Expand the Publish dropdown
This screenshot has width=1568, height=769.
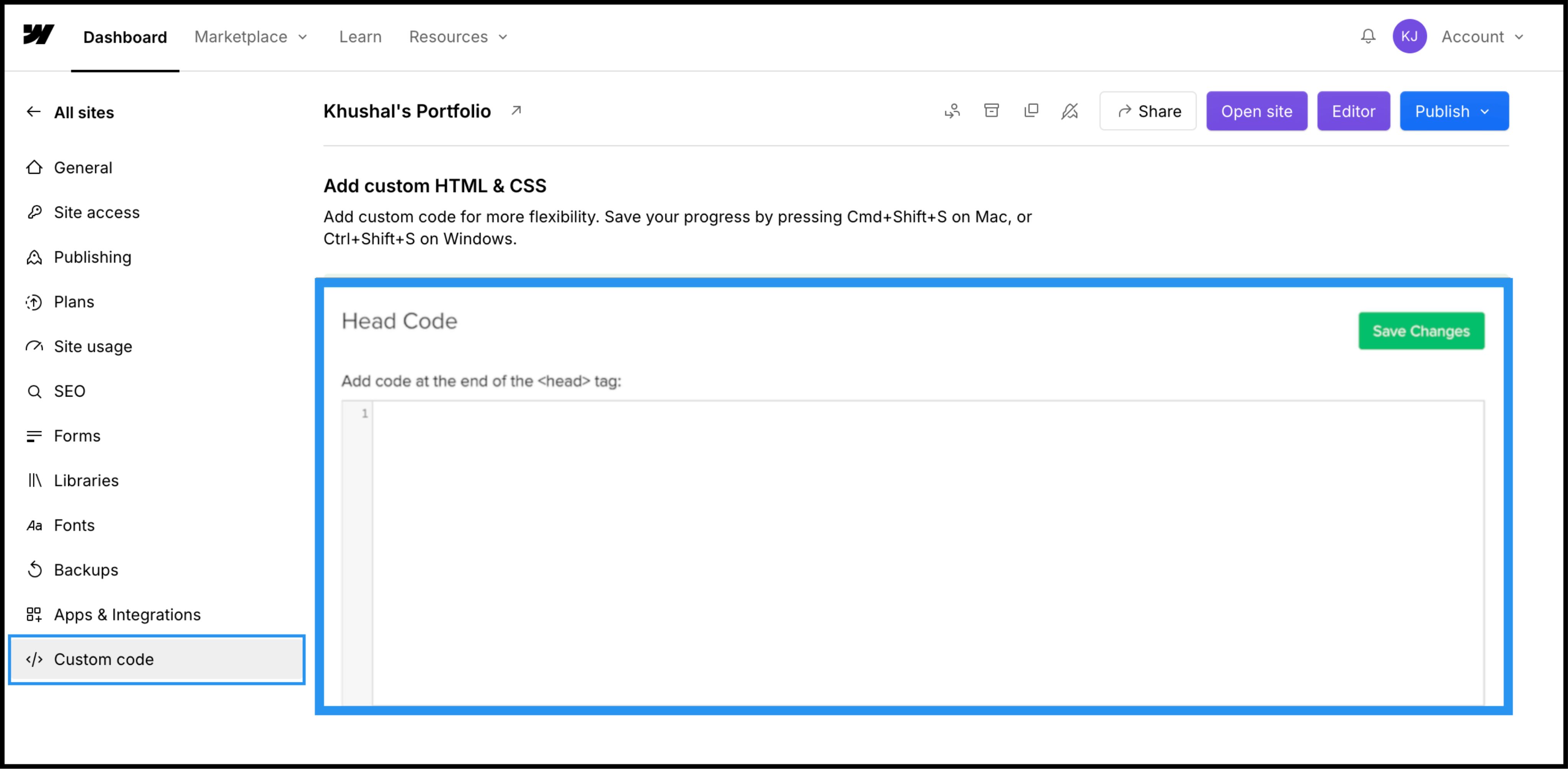[x=1454, y=111]
